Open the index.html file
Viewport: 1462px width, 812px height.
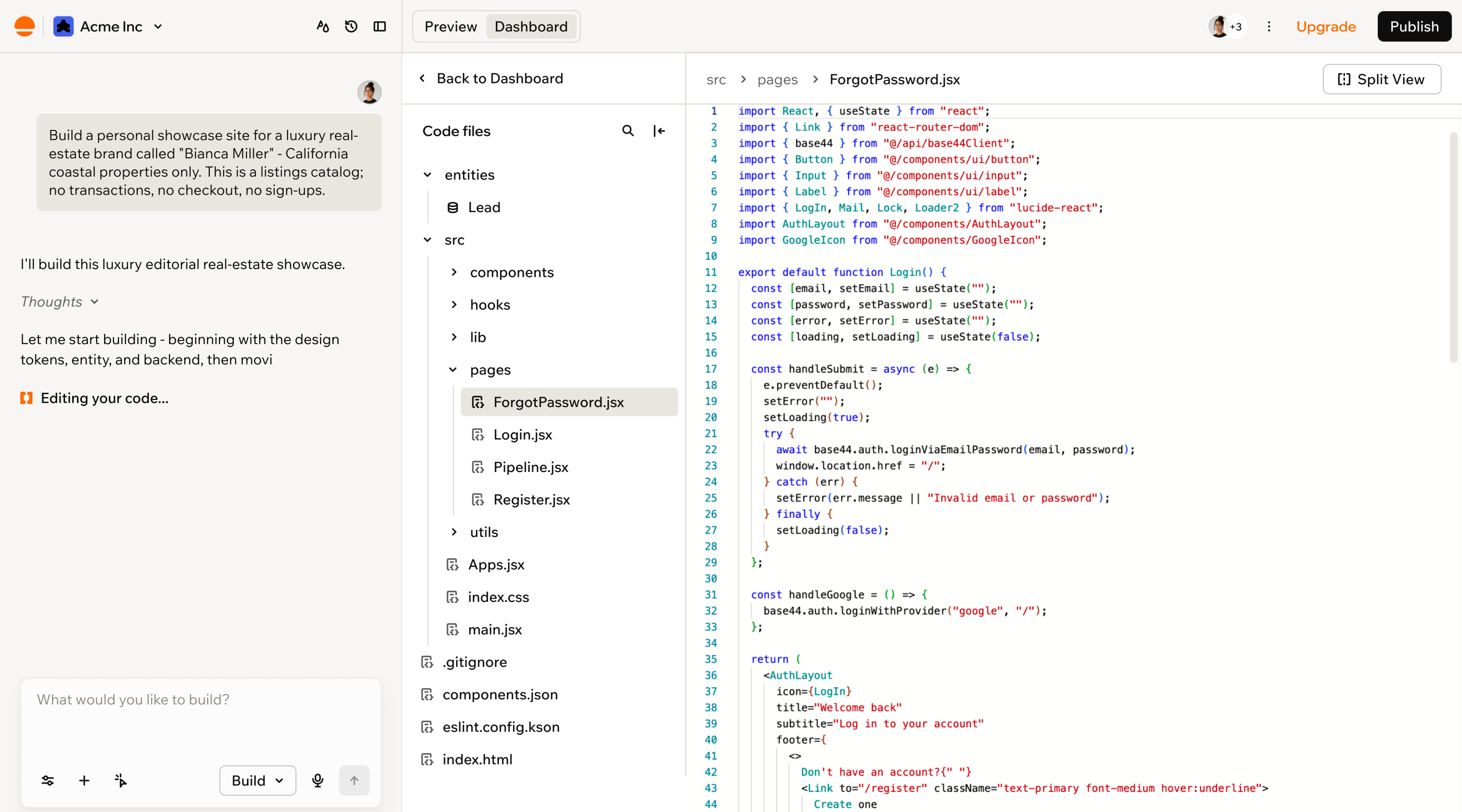[x=477, y=759]
